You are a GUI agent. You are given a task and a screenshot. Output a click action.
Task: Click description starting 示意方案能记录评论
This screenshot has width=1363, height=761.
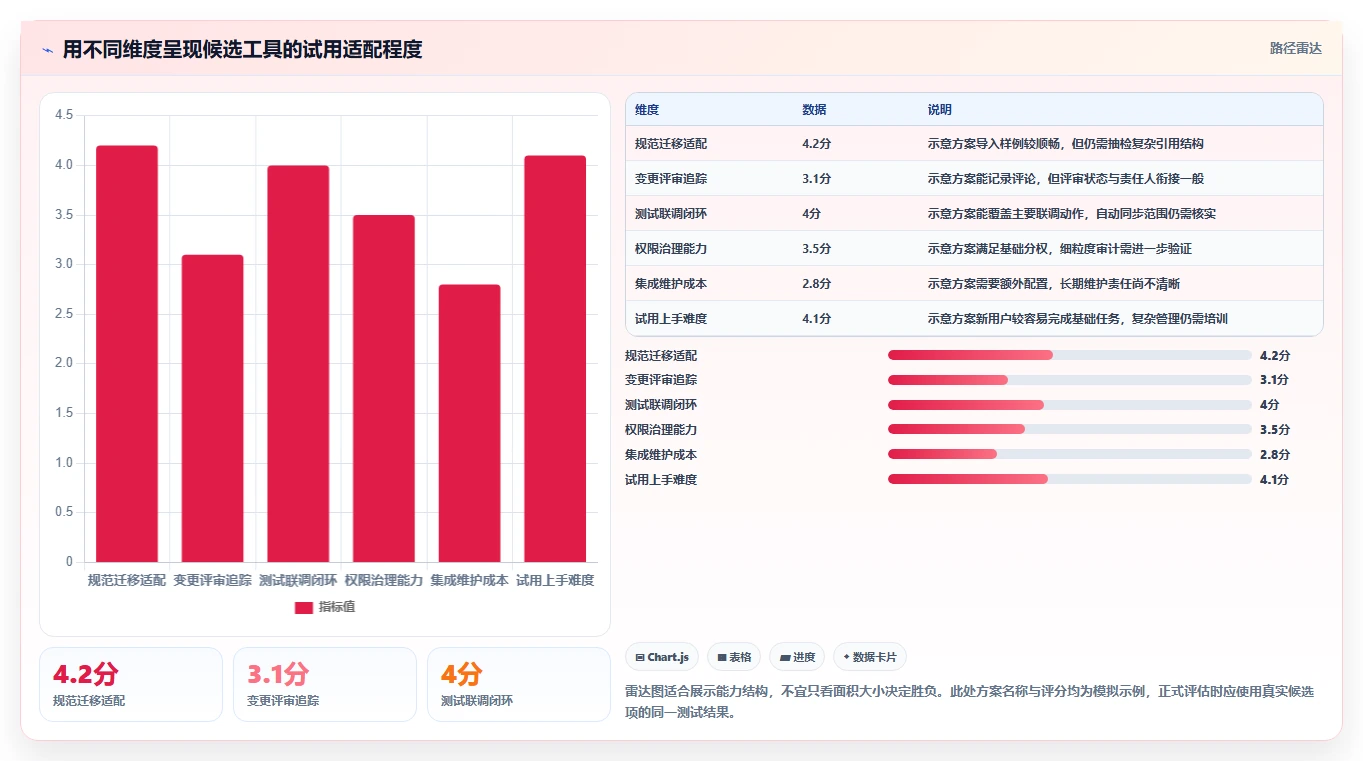click(x=1066, y=179)
